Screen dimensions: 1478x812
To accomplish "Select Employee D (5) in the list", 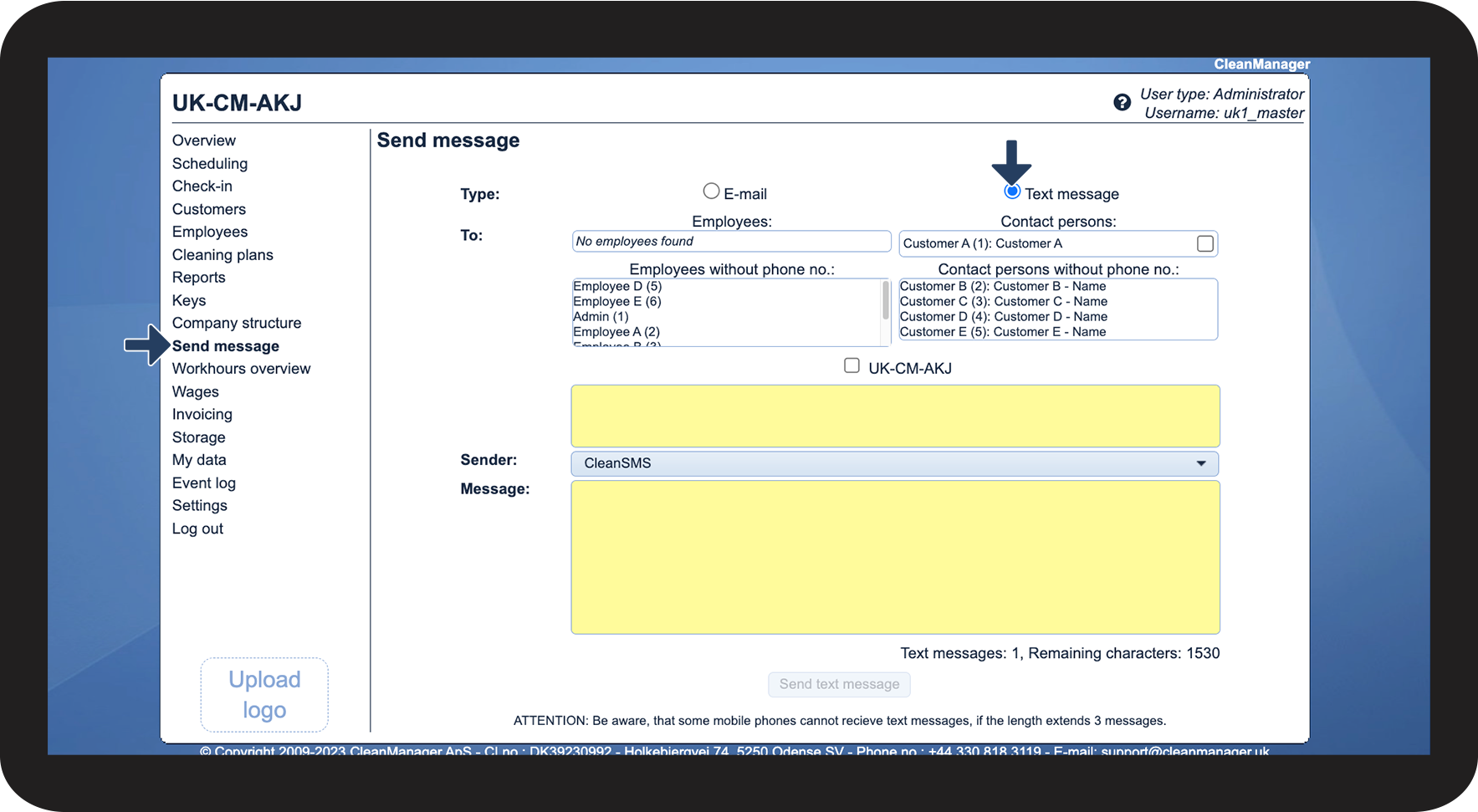I will point(617,287).
